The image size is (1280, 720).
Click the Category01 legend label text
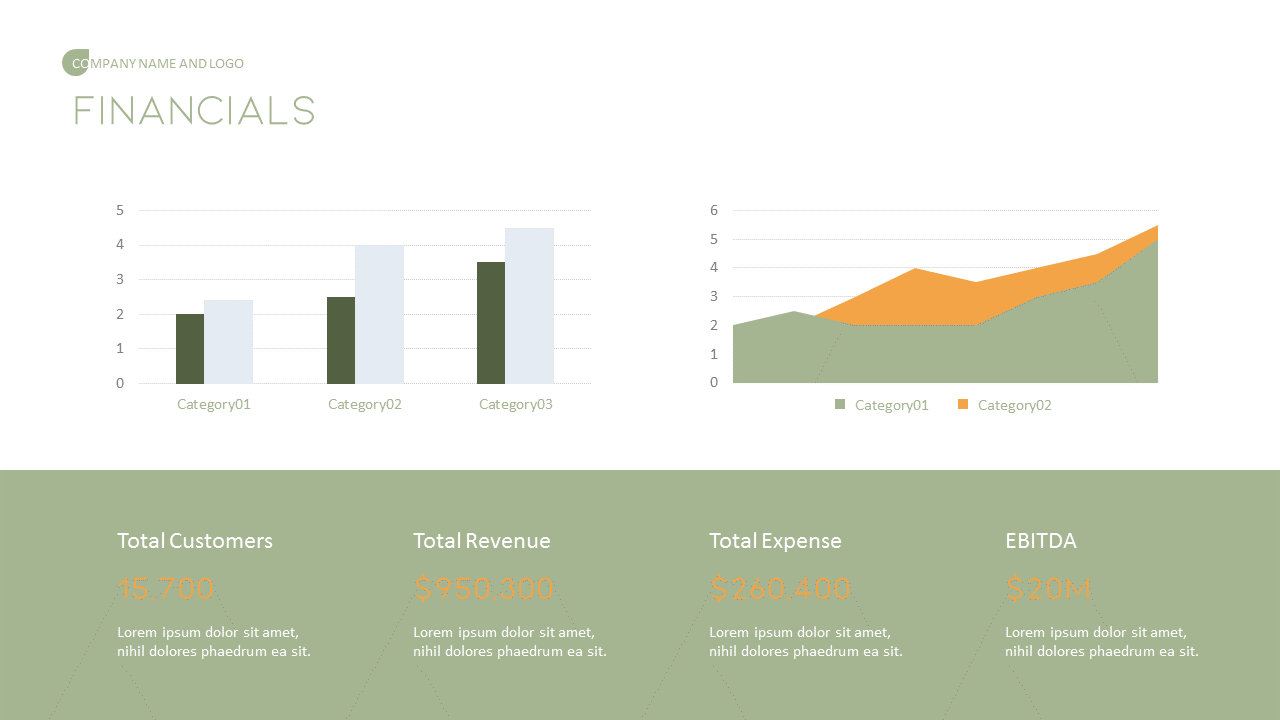tap(891, 405)
